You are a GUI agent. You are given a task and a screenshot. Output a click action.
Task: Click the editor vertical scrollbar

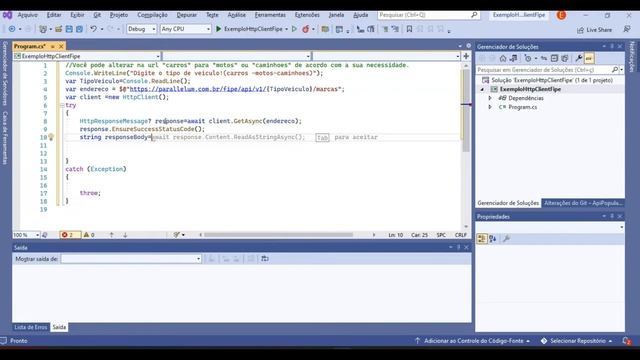tap(466, 110)
